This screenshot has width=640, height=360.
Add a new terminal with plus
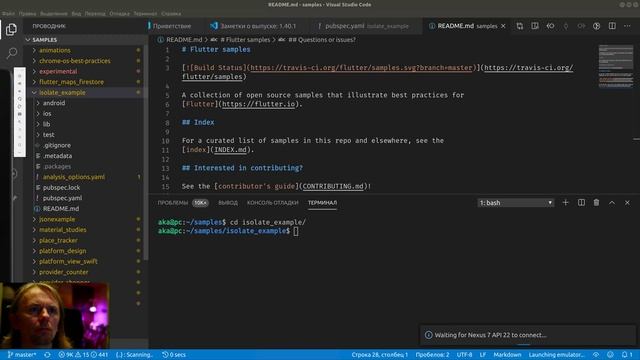click(x=565, y=202)
